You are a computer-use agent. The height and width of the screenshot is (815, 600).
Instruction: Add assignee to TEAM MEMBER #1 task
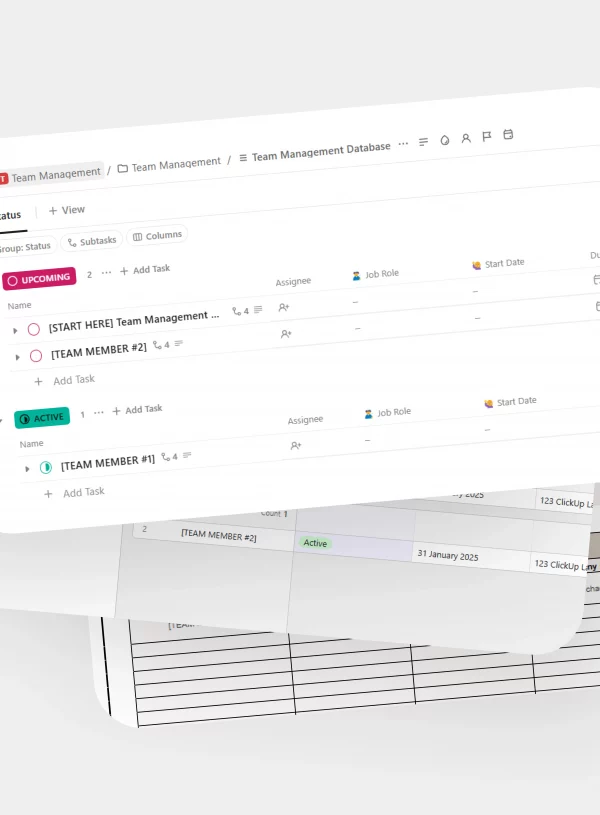tap(296, 445)
